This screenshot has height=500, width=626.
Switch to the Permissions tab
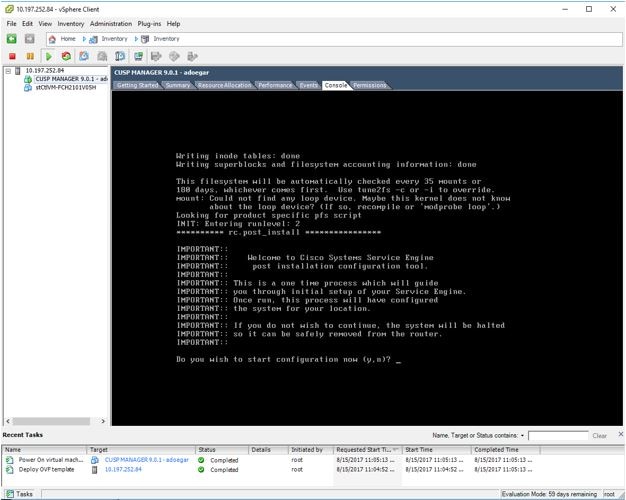tap(370, 85)
